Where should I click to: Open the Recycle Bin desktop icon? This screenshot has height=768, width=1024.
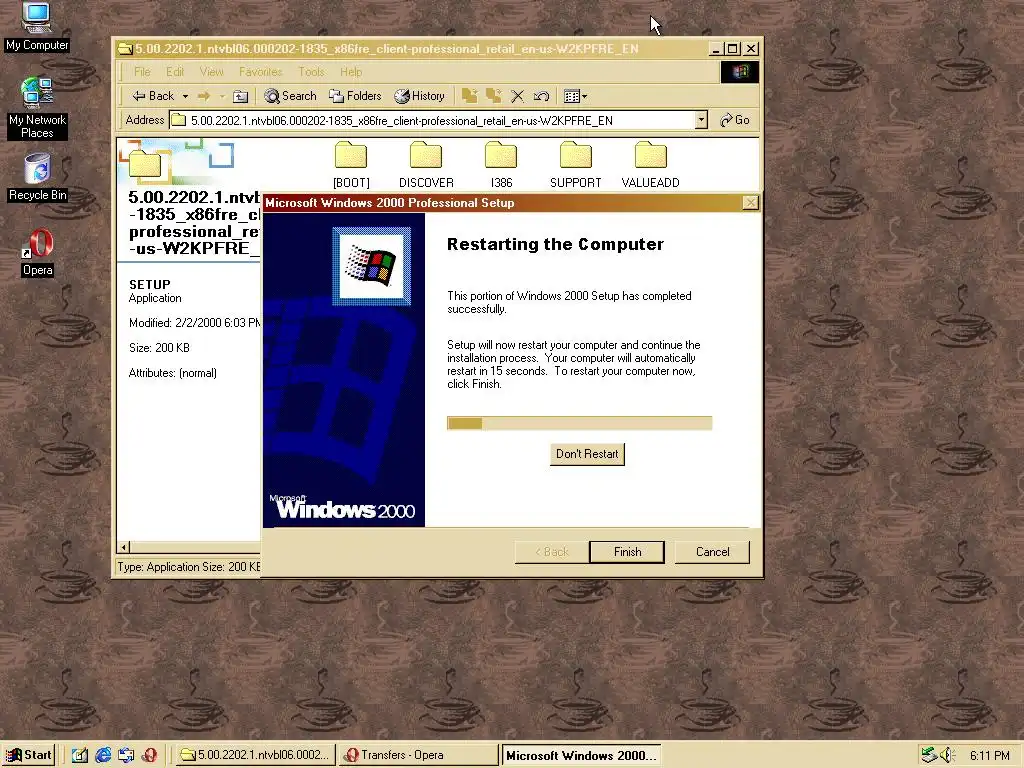pos(37,178)
